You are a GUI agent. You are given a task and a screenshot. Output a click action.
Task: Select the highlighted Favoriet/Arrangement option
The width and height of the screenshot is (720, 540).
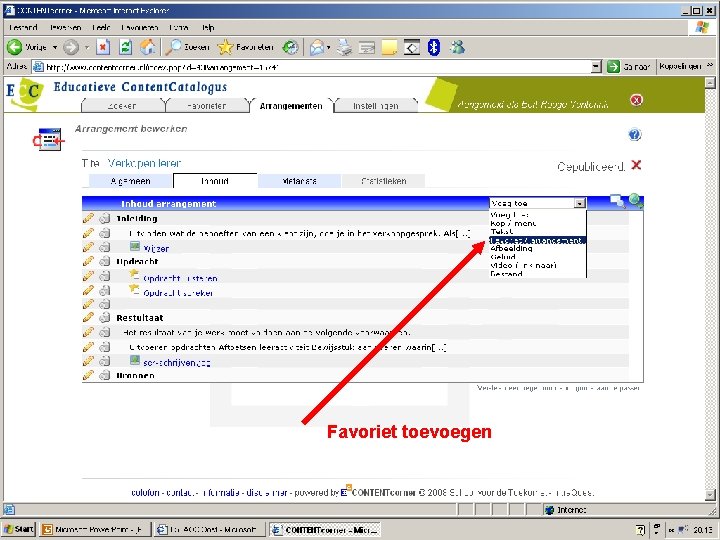pos(537,240)
